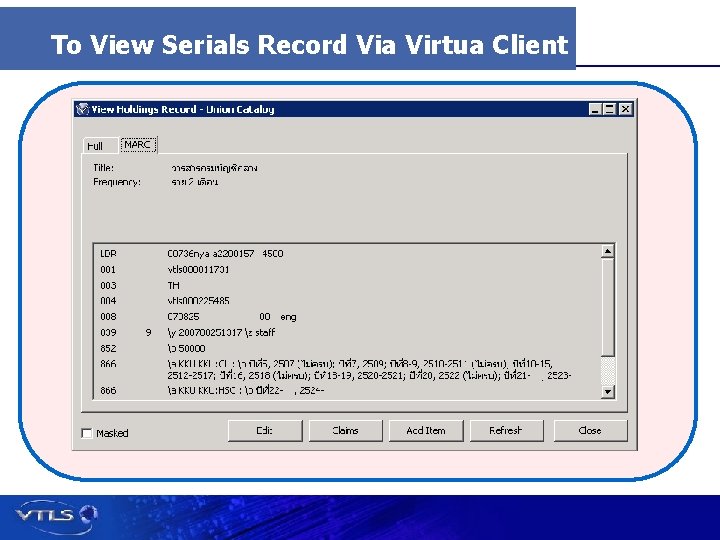Click the Close button at the bottom
This screenshot has width=720, height=540.
[x=590, y=431]
